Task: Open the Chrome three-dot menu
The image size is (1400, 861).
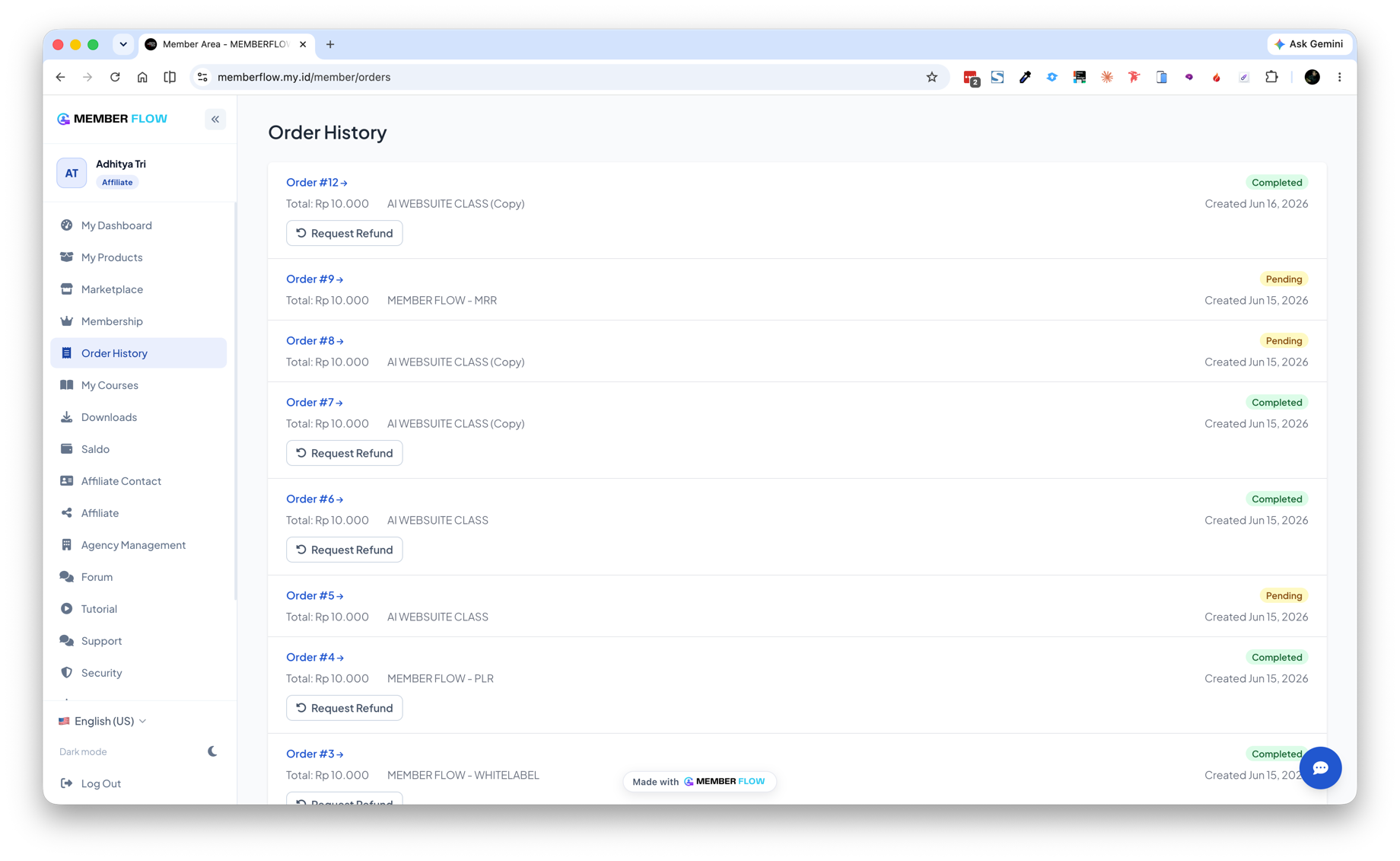Action: pos(1340,77)
